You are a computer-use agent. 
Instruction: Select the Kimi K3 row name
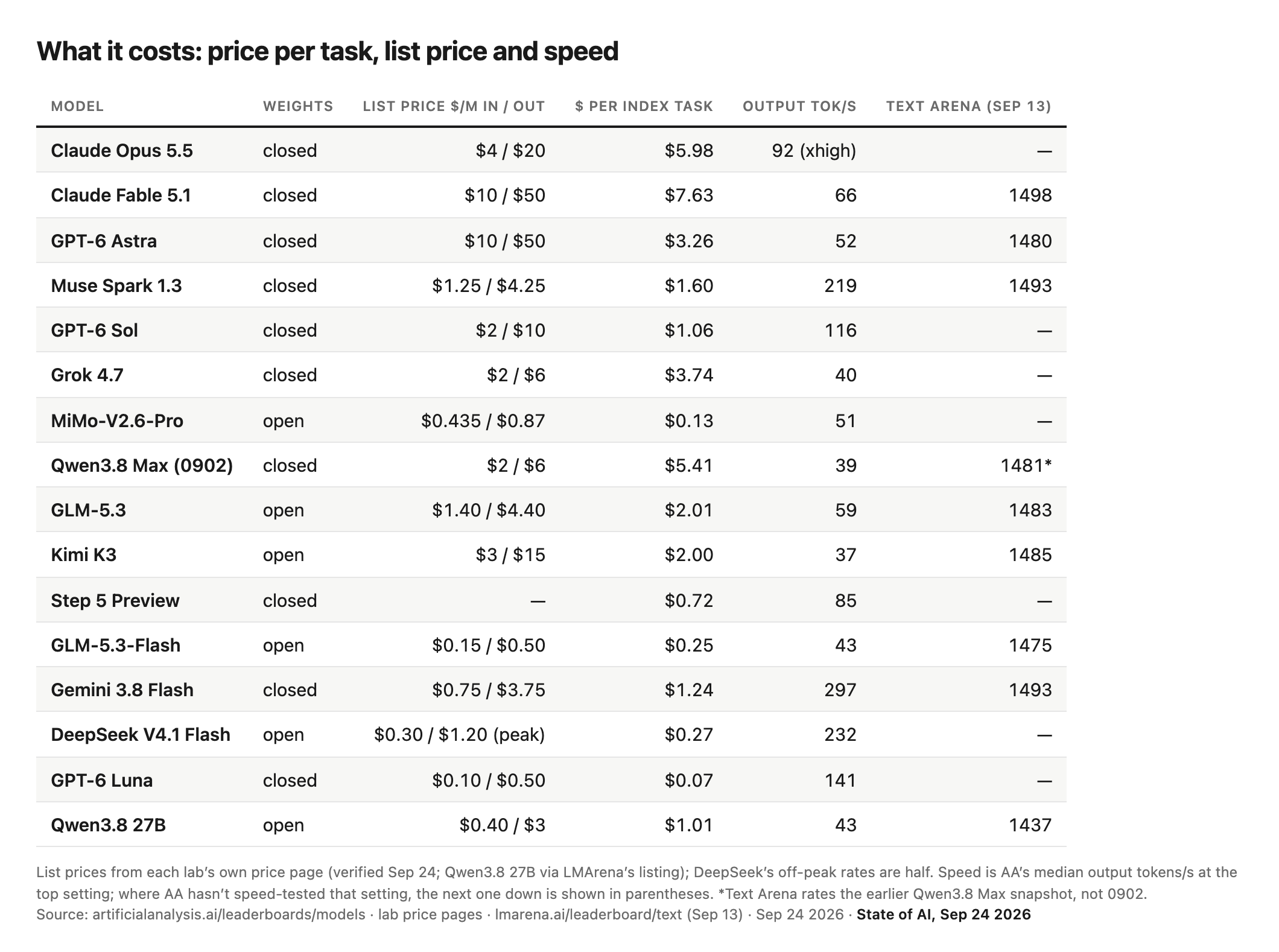point(83,554)
